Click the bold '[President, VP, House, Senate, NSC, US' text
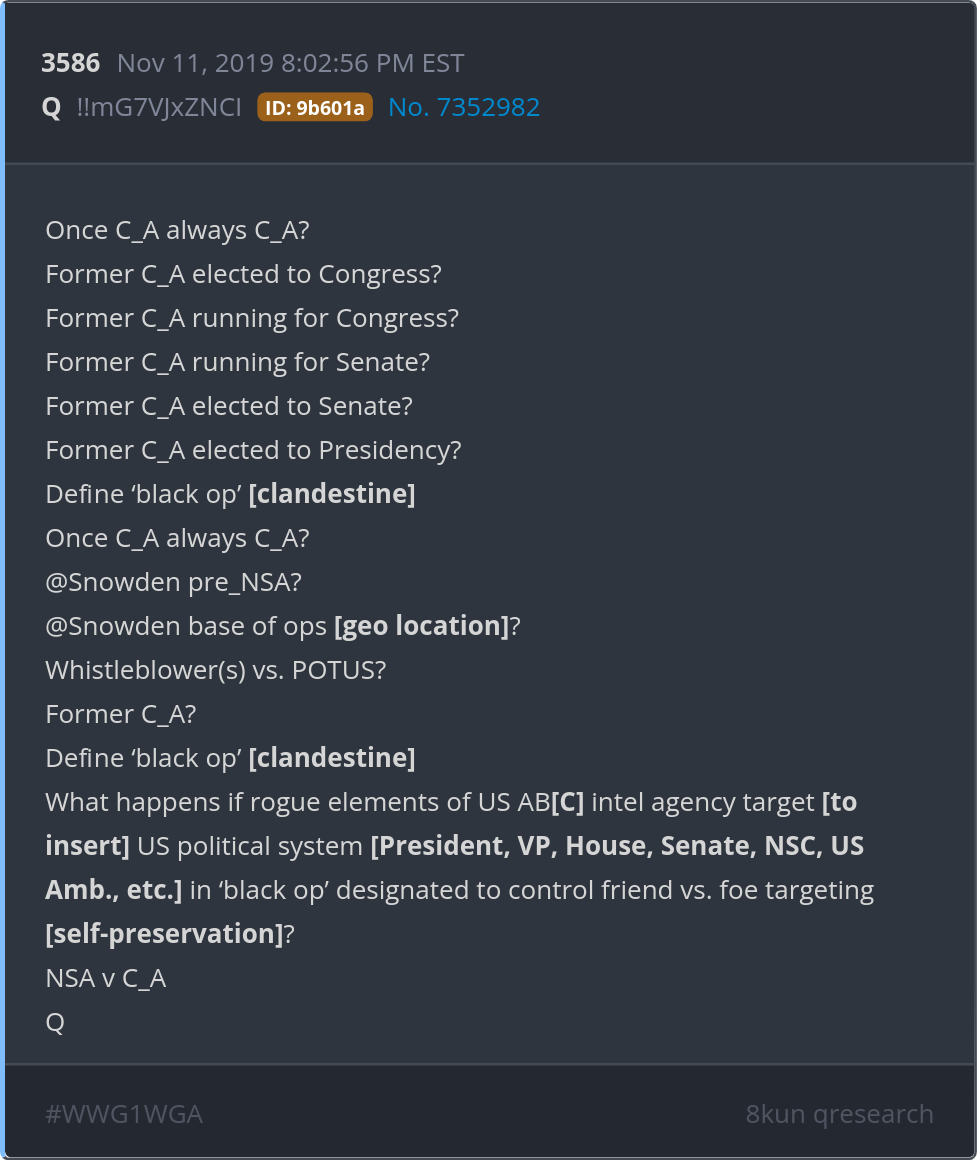Image resolution: width=978 pixels, height=1160 pixels. pyautogui.click(x=617, y=846)
